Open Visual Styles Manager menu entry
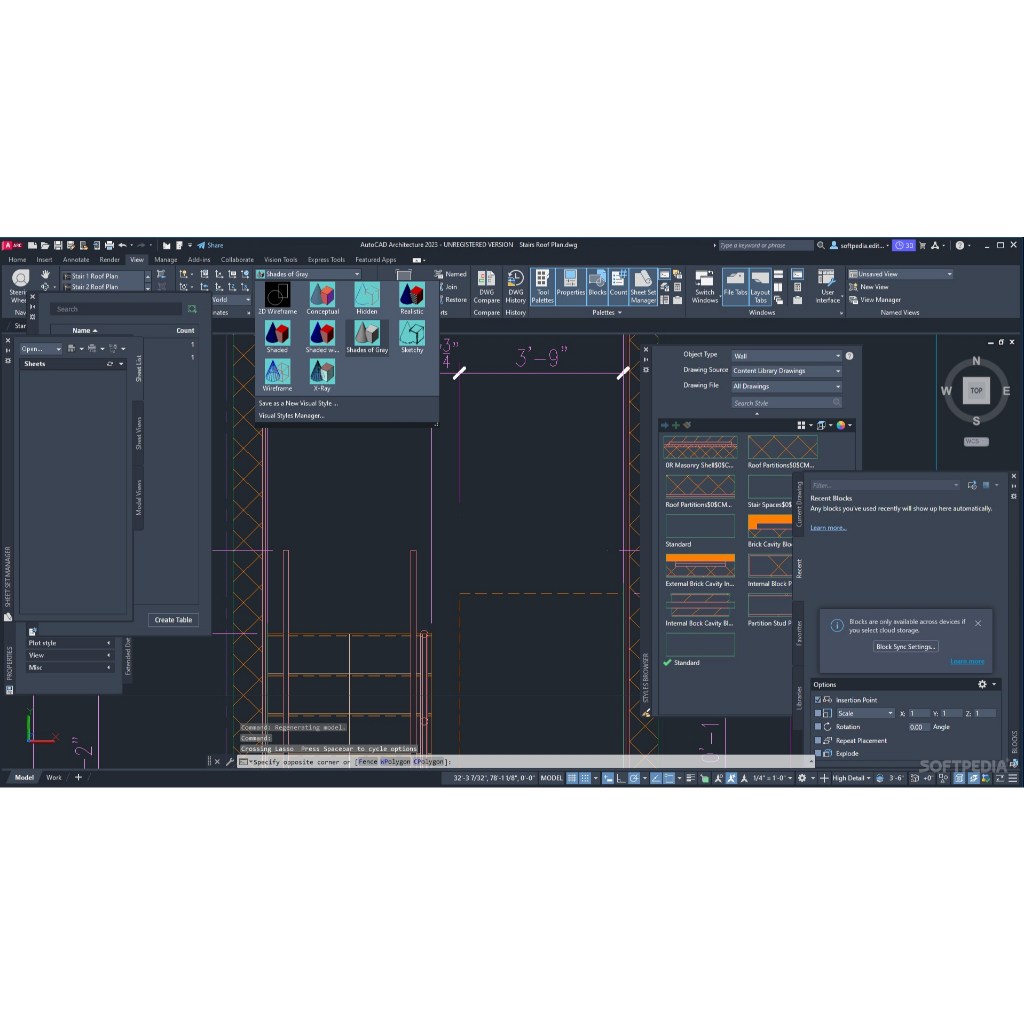 click(291, 416)
